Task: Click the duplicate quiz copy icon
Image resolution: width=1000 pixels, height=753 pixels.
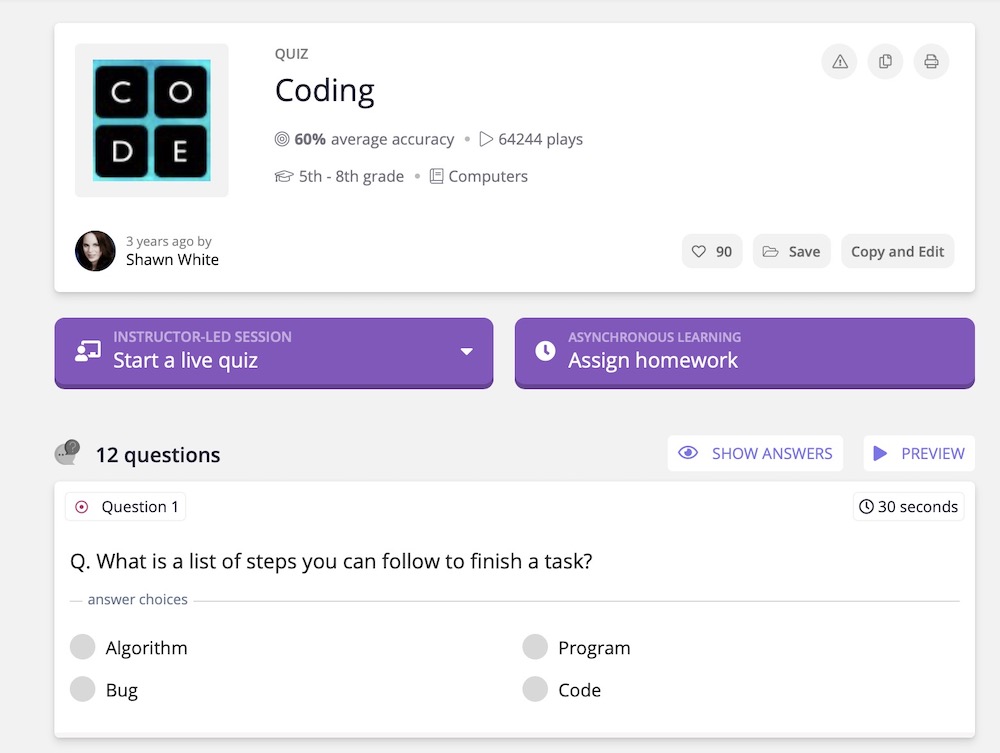Action: click(x=885, y=62)
